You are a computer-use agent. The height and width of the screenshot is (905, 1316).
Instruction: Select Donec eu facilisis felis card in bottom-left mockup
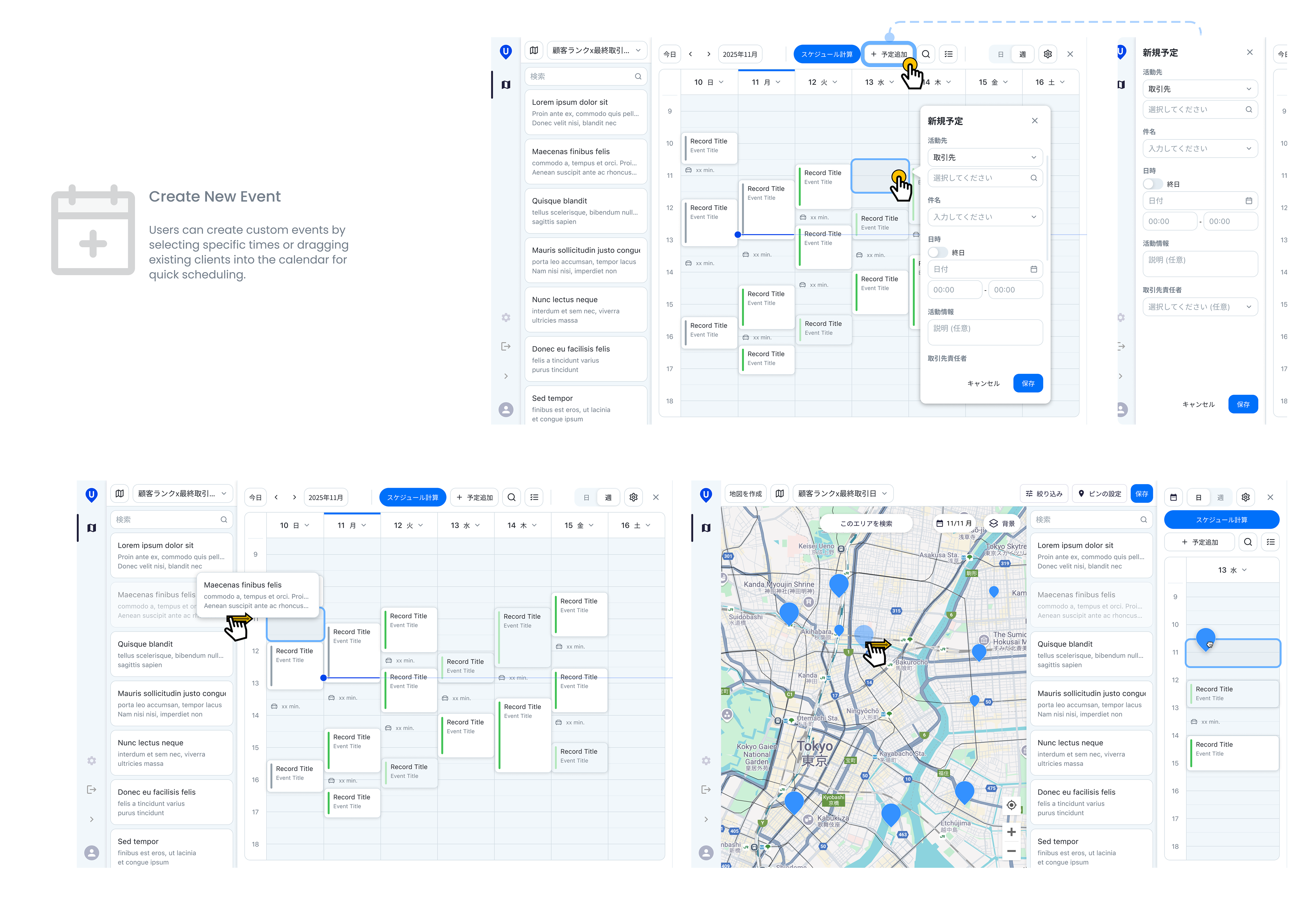tap(171, 802)
